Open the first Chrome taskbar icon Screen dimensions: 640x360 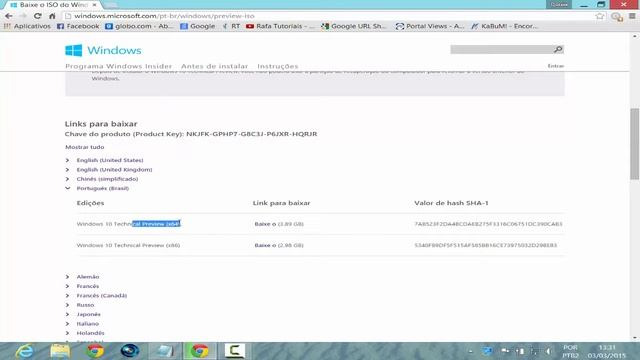(x=95, y=351)
